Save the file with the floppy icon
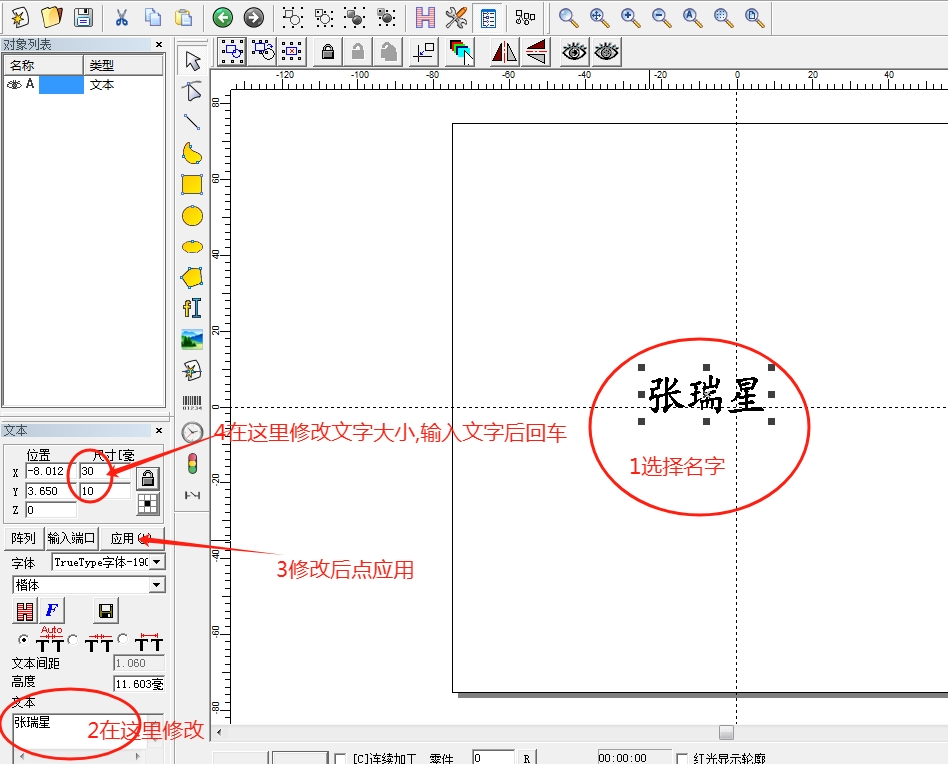Image resolution: width=948 pixels, height=764 pixels. 83,18
